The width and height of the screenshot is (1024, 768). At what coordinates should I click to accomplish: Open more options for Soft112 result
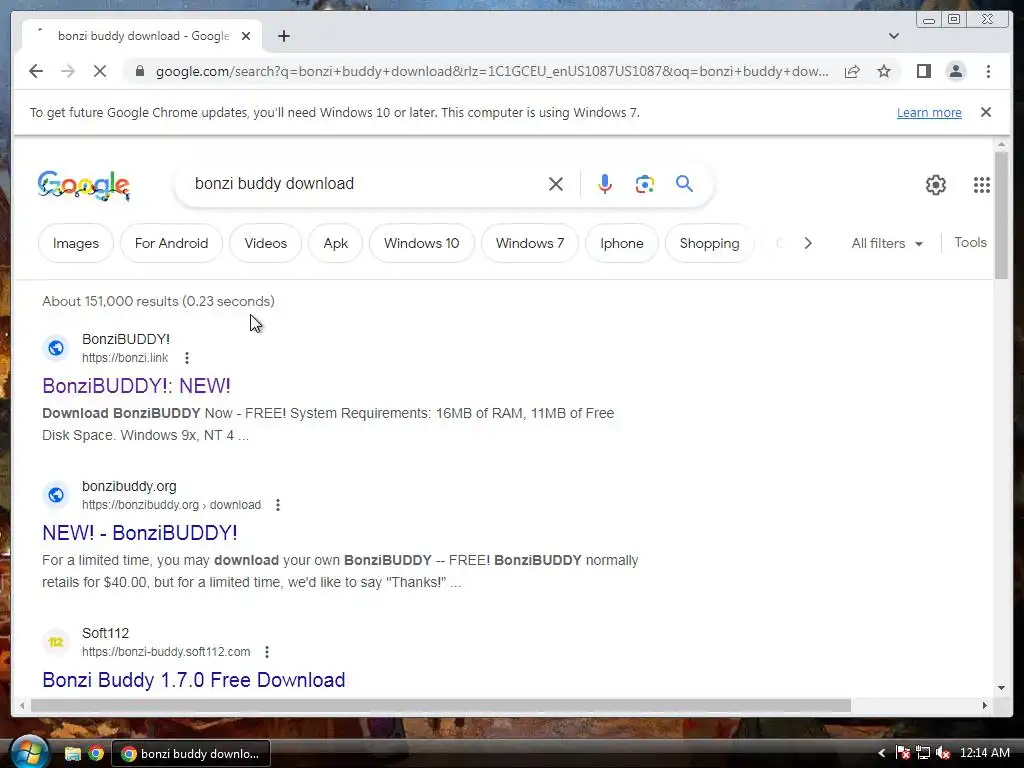(266, 652)
